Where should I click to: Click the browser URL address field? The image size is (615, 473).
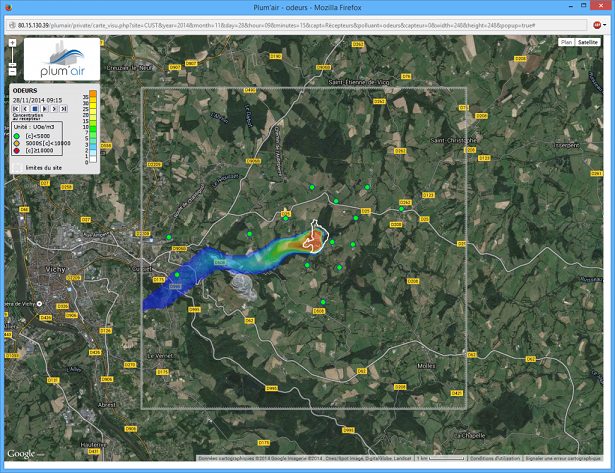(x=297, y=25)
